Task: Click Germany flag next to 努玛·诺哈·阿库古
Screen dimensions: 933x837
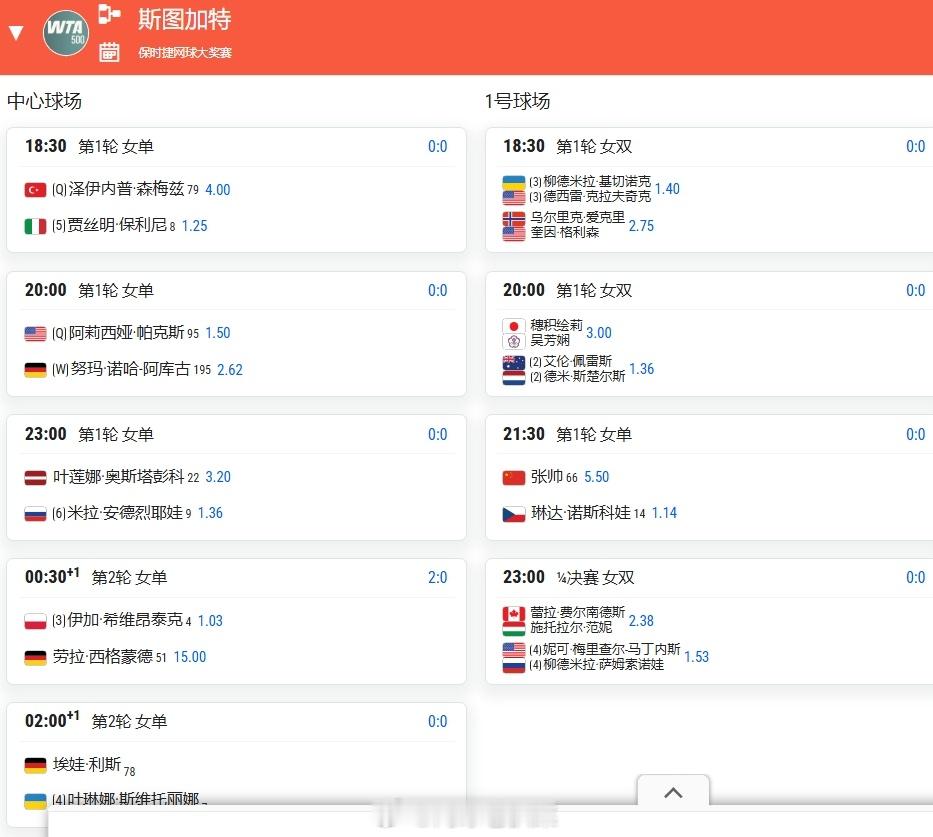Action: [x=35, y=370]
